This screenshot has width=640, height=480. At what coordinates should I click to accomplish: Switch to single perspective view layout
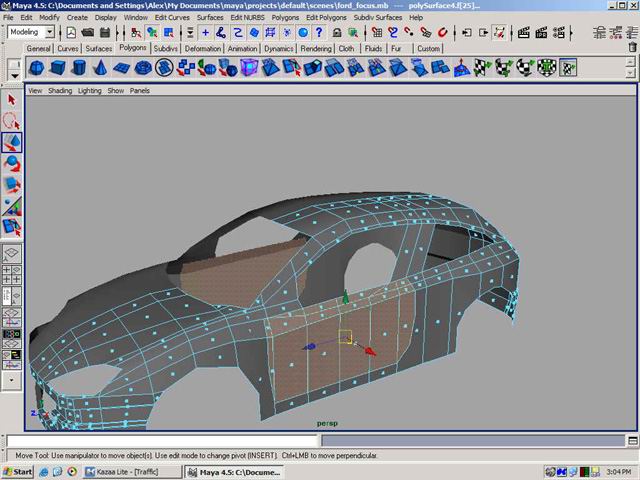(12, 254)
